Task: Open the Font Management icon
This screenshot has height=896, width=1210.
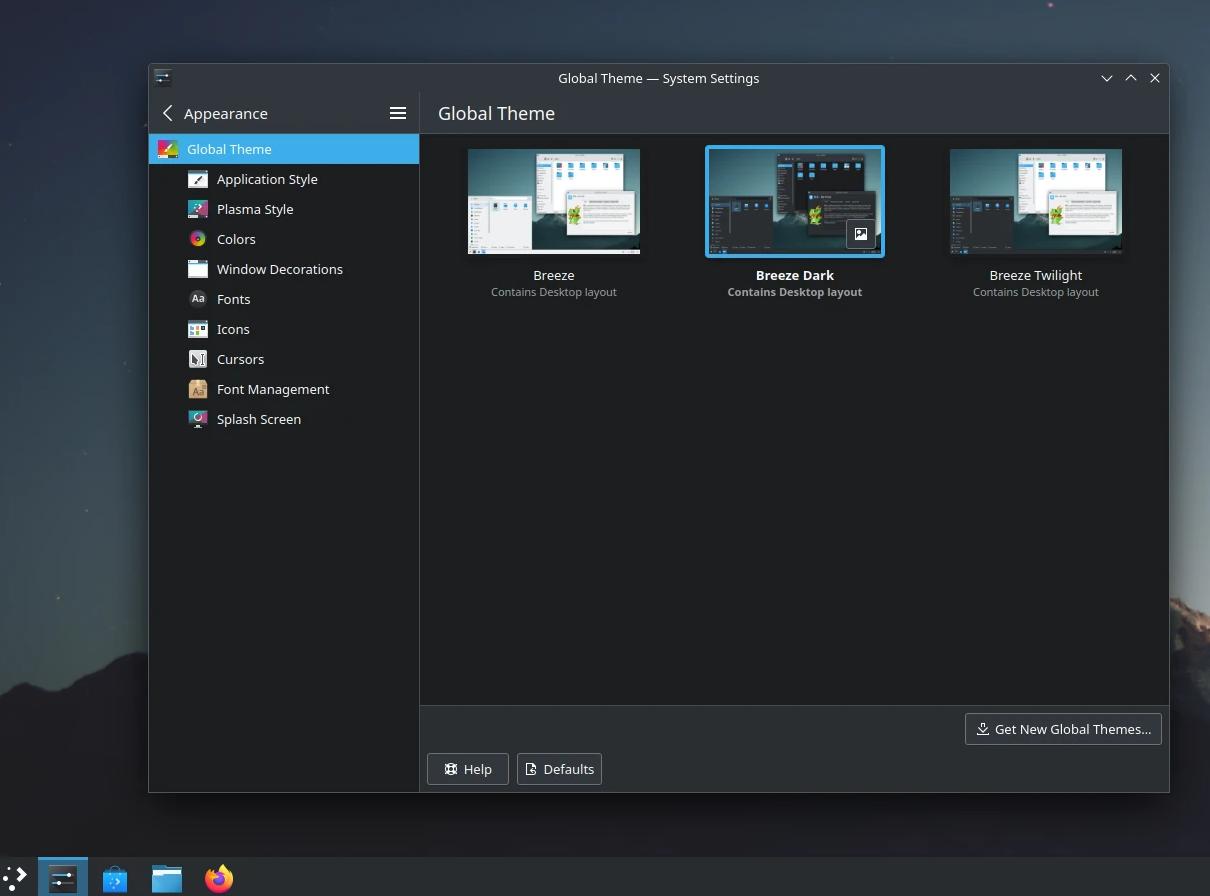Action: (198, 389)
